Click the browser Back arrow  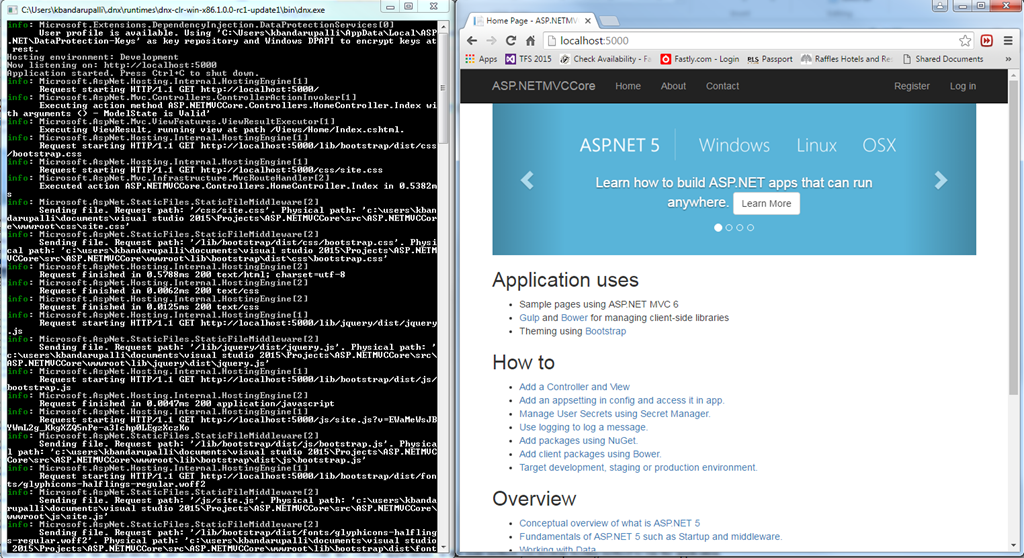[x=472, y=41]
